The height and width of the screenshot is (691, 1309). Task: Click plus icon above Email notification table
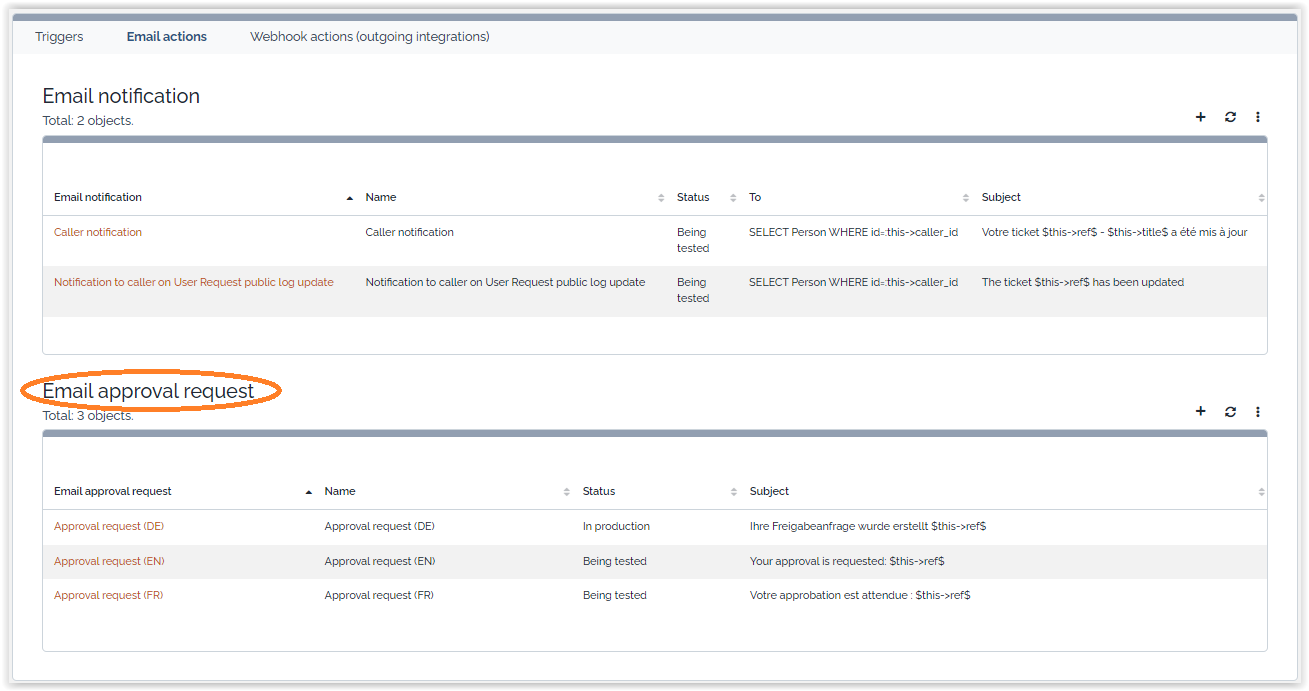pos(1201,117)
